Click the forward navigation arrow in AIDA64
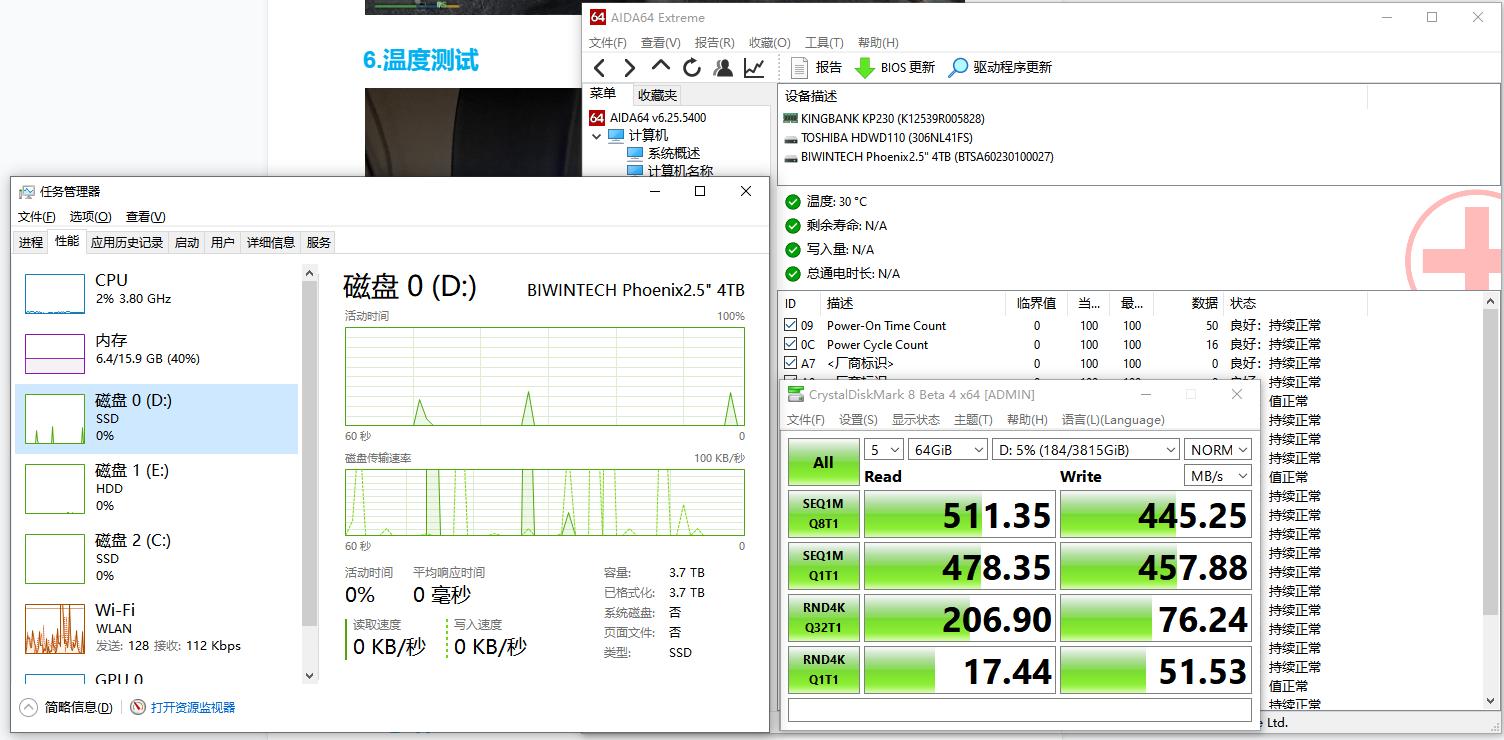This screenshot has width=1504, height=740. [628, 67]
